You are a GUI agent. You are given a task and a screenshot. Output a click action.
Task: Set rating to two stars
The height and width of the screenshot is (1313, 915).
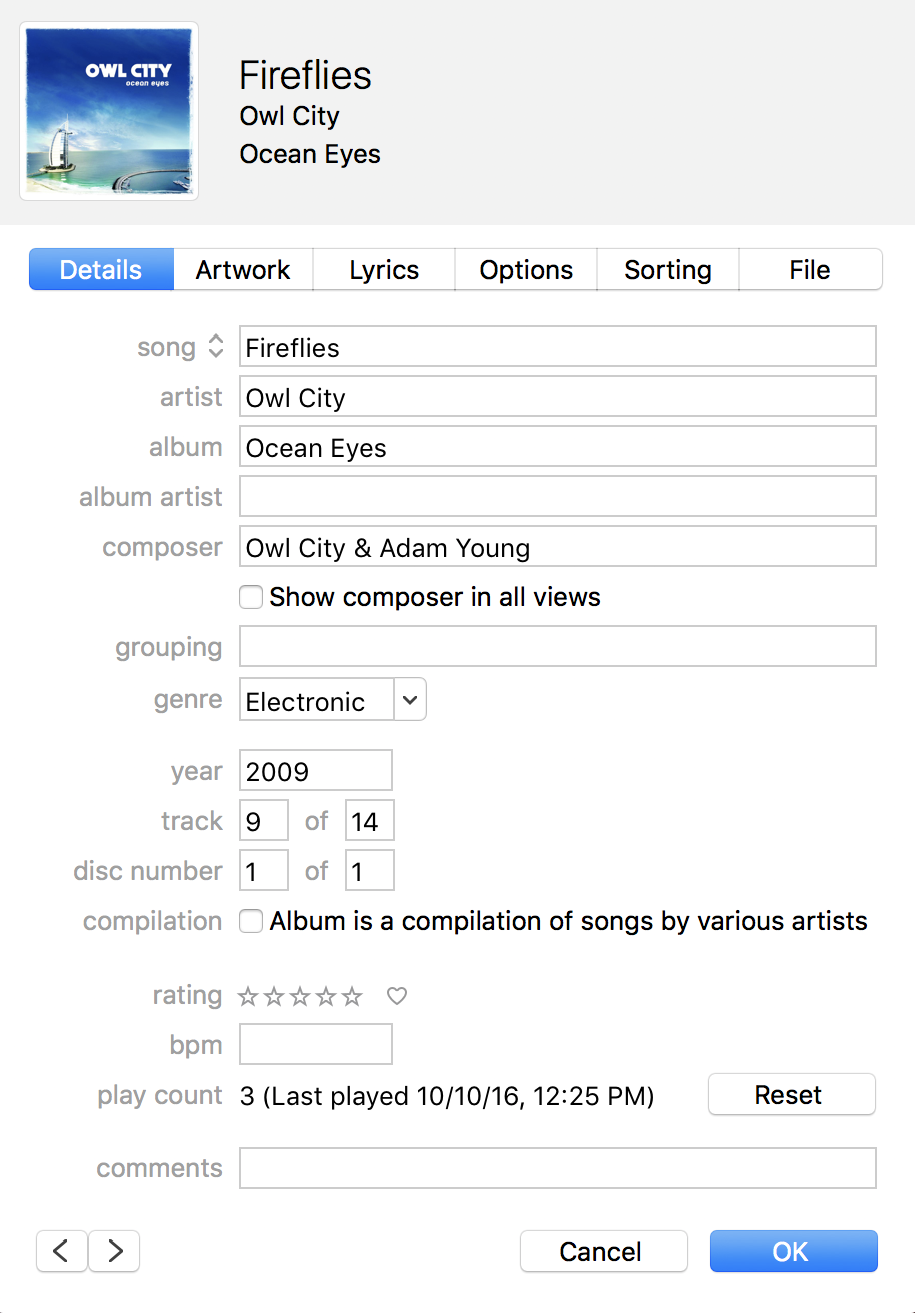[274, 996]
